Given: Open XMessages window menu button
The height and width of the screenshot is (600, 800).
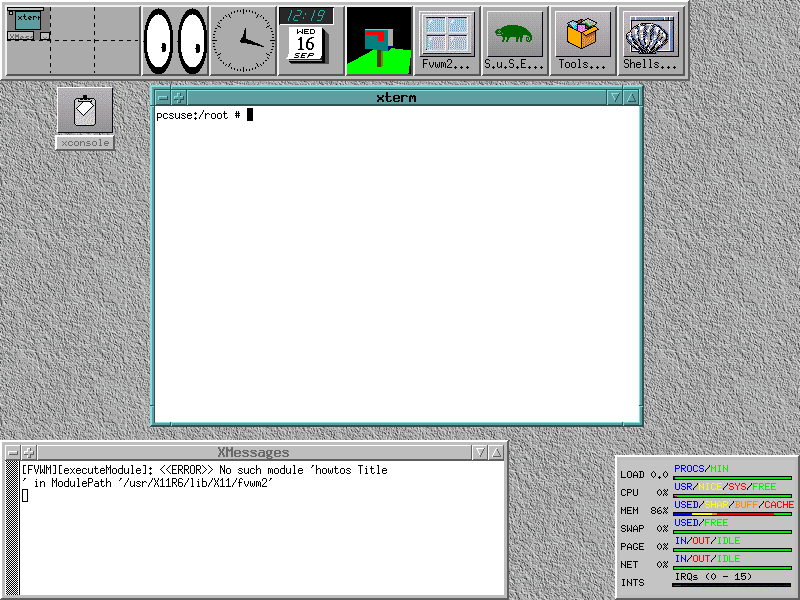Looking at the screenshot, I should point(13,453).
